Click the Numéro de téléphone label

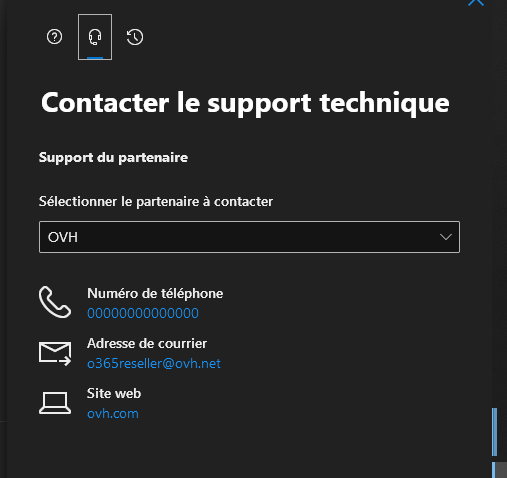pos(155,294)
